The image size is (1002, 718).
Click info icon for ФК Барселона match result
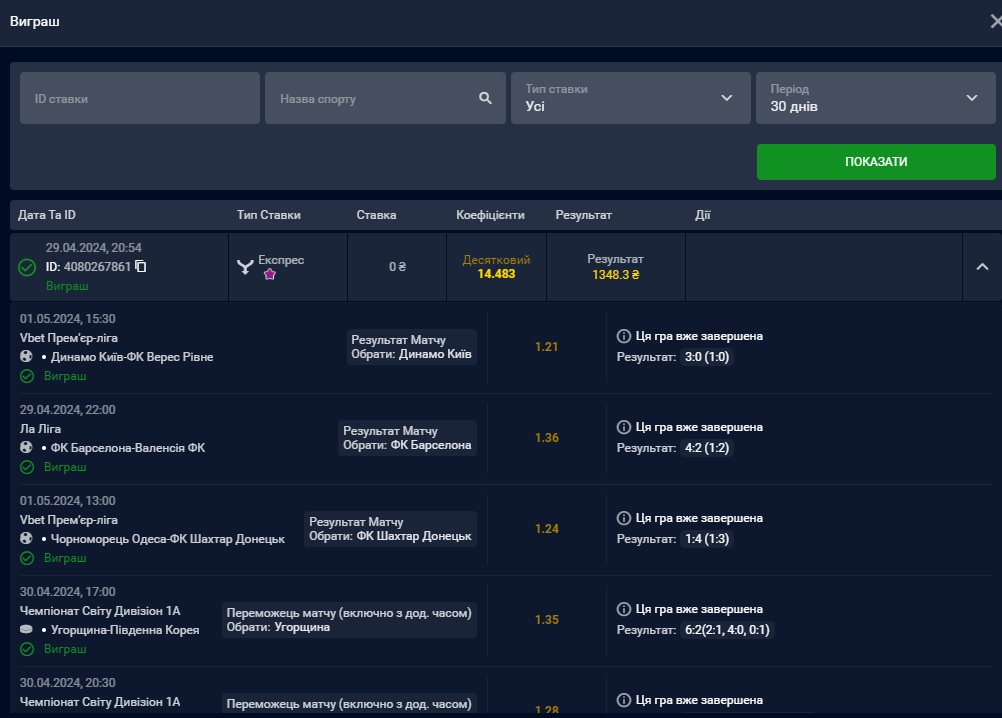[624, 427]
